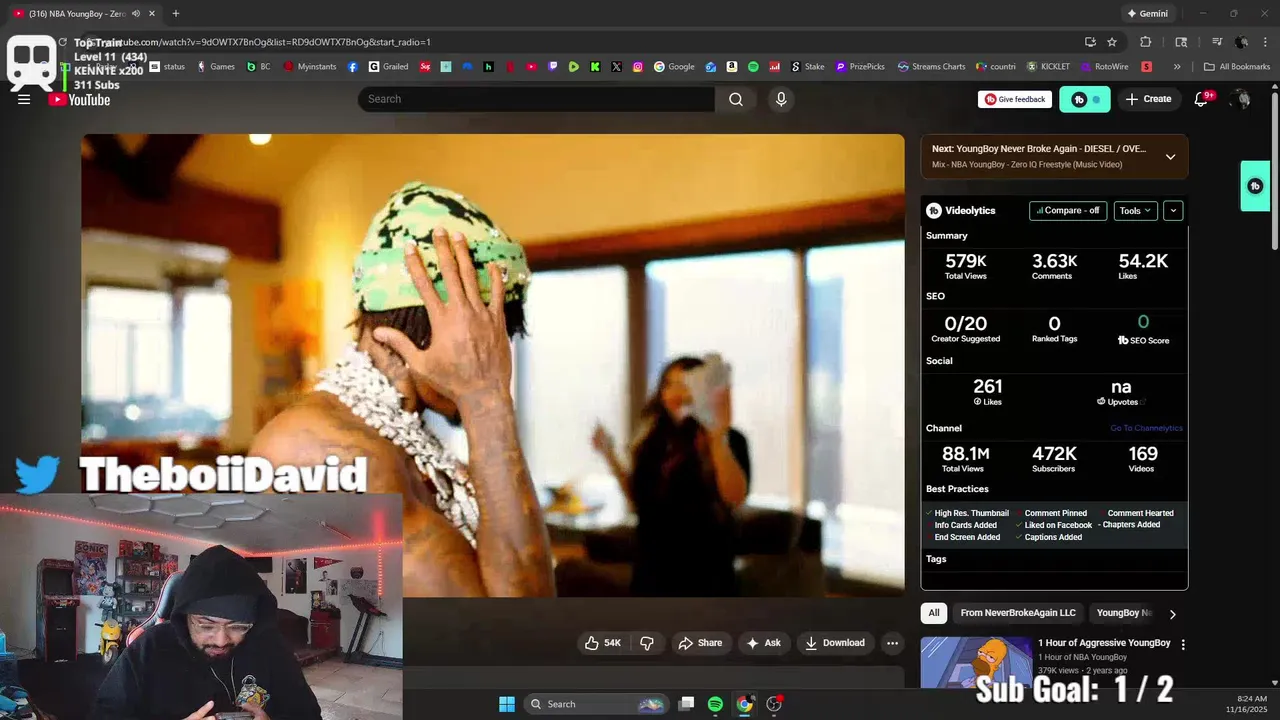Open the notifications bell
Screen dimensions: 1280x720
[x=1203, y=99]
